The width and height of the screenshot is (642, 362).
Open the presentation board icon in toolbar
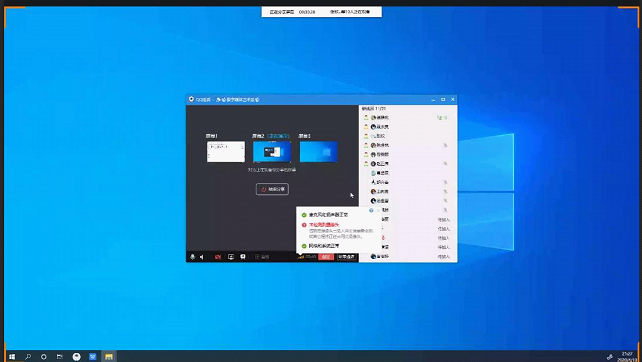[243, 257]
